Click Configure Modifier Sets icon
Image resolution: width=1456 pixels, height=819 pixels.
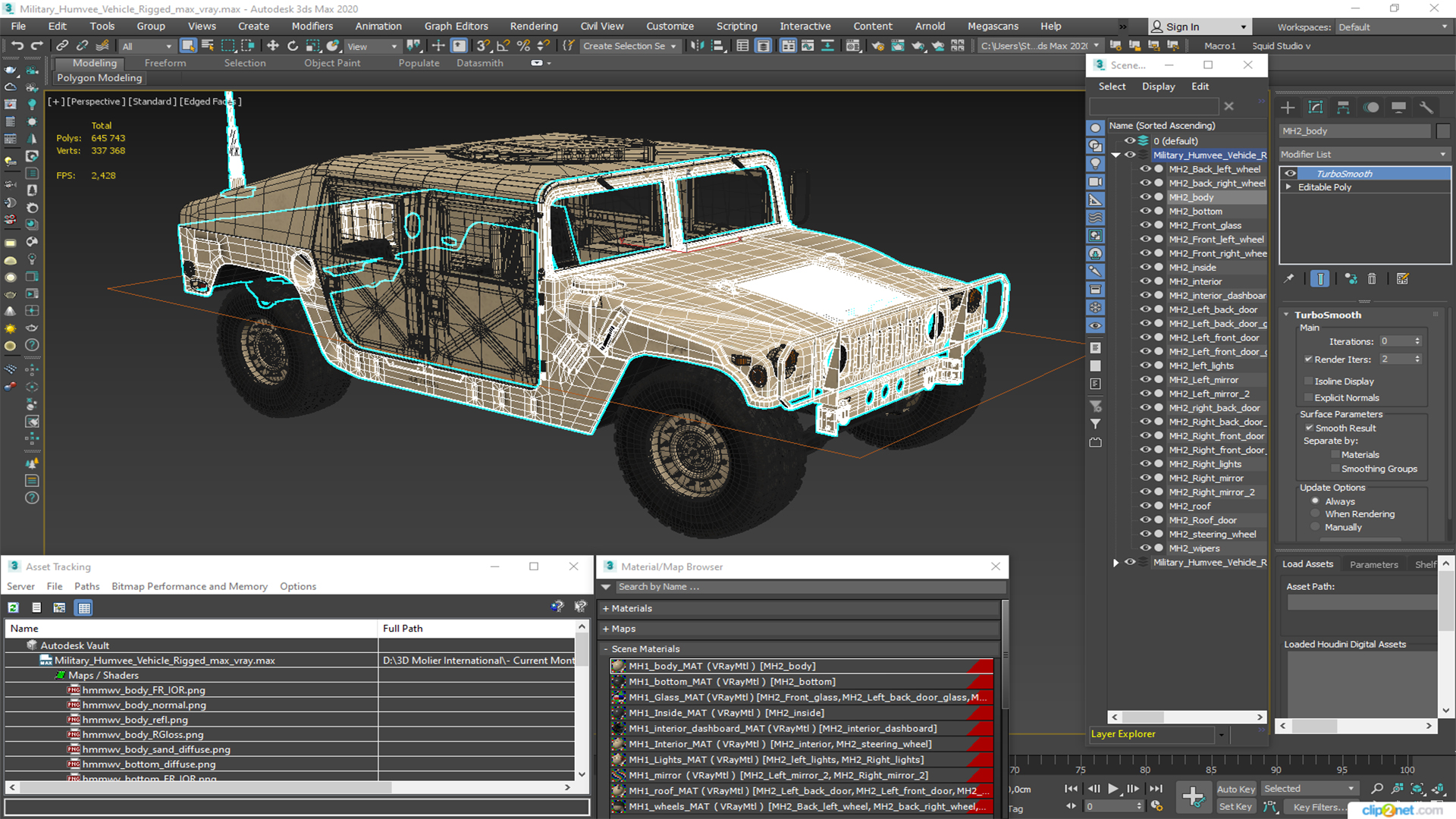1403,279
